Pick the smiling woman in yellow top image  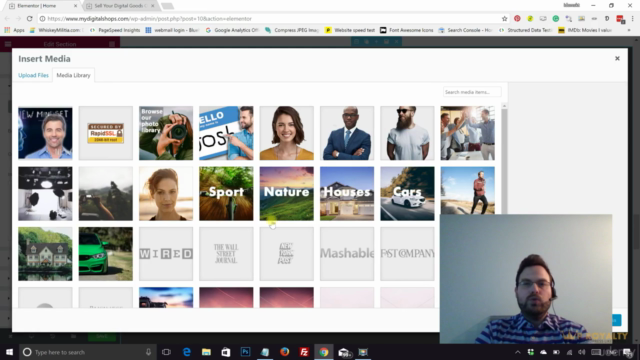287,133
